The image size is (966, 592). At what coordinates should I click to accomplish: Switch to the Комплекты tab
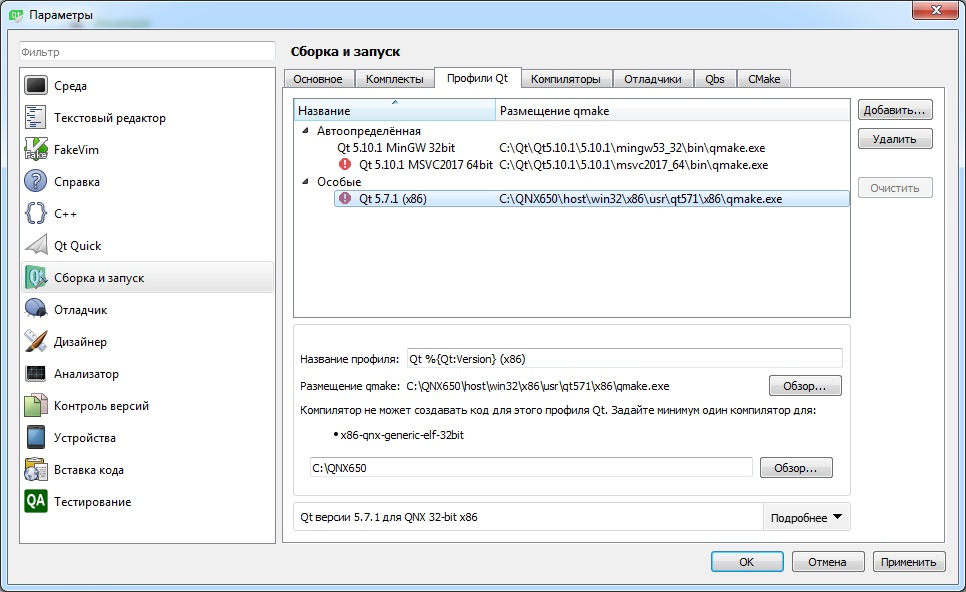tap(394, 79)
